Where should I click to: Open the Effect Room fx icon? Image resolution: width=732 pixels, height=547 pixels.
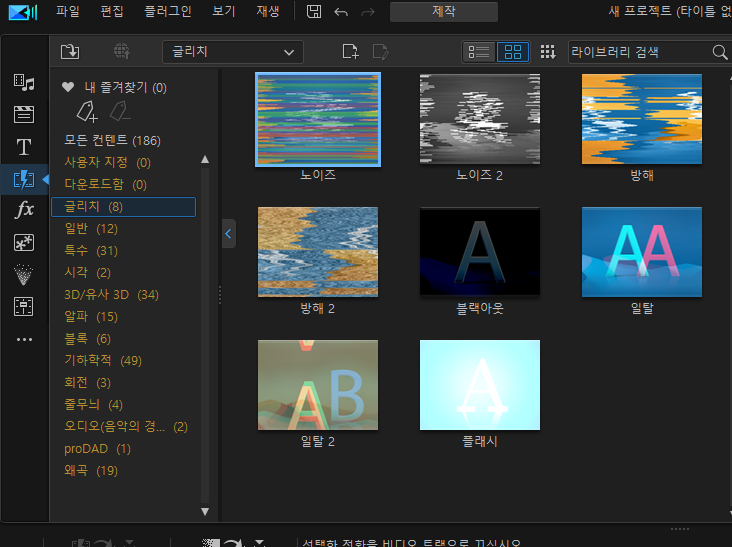coord(24,210)
